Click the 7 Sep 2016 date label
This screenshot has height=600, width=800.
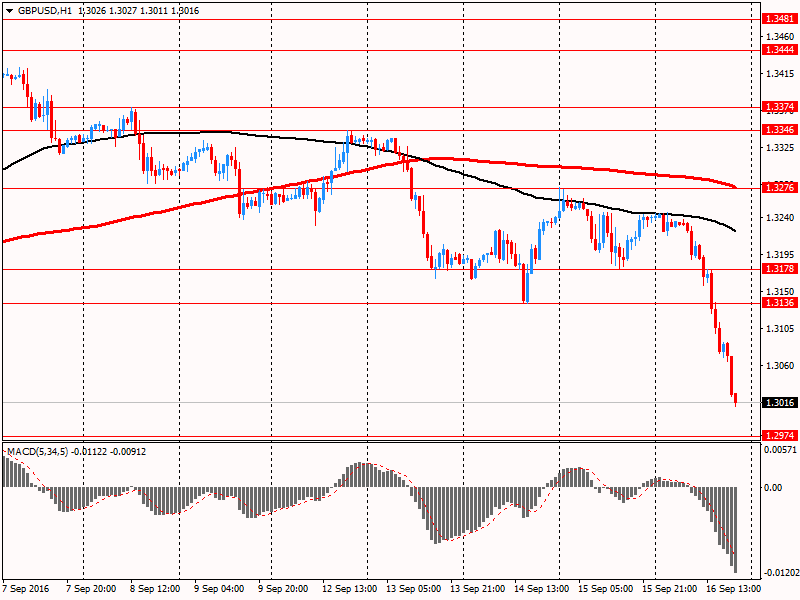point(26,589)
